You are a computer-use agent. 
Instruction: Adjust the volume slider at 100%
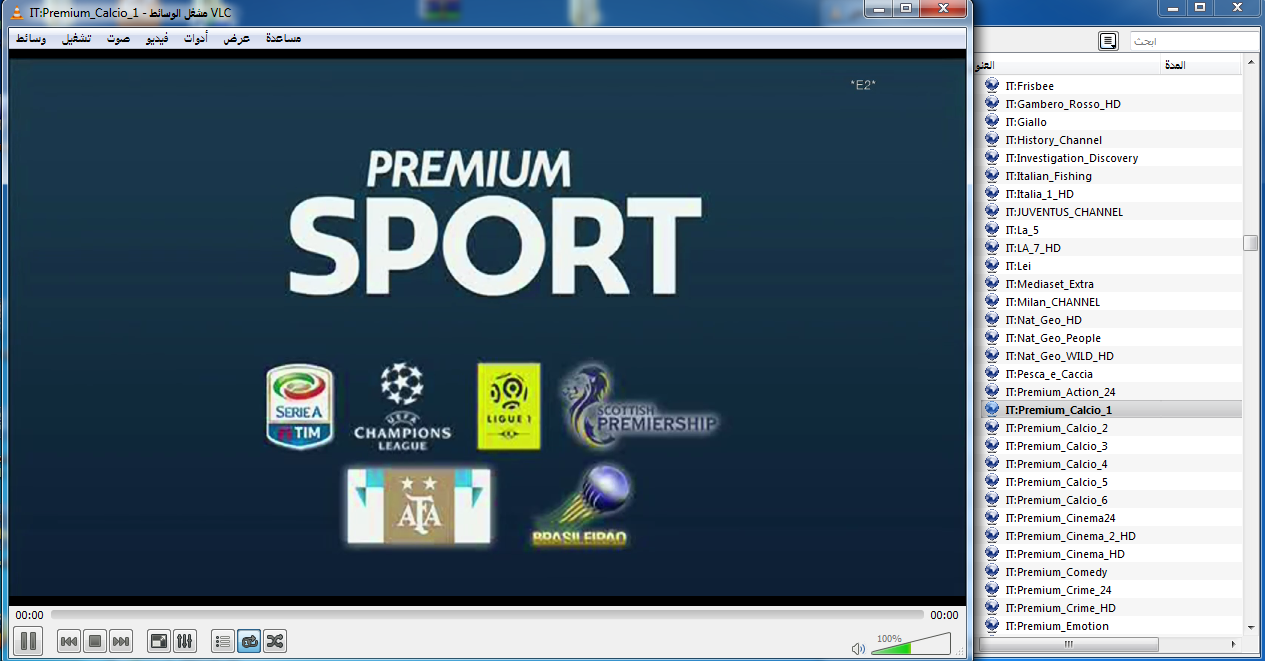tap(911, 644)
